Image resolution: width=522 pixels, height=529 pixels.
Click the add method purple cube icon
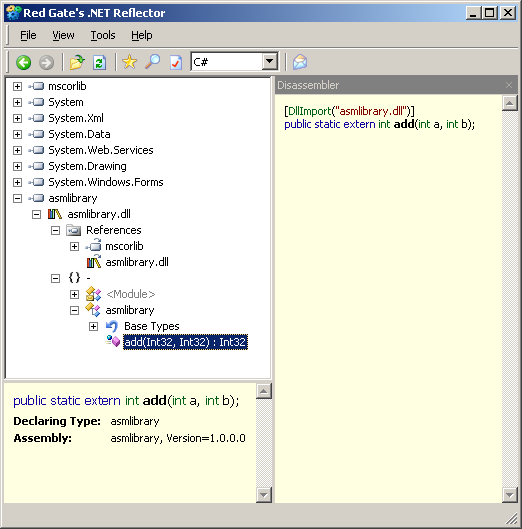pyautogui.click(x=113, y=341)
